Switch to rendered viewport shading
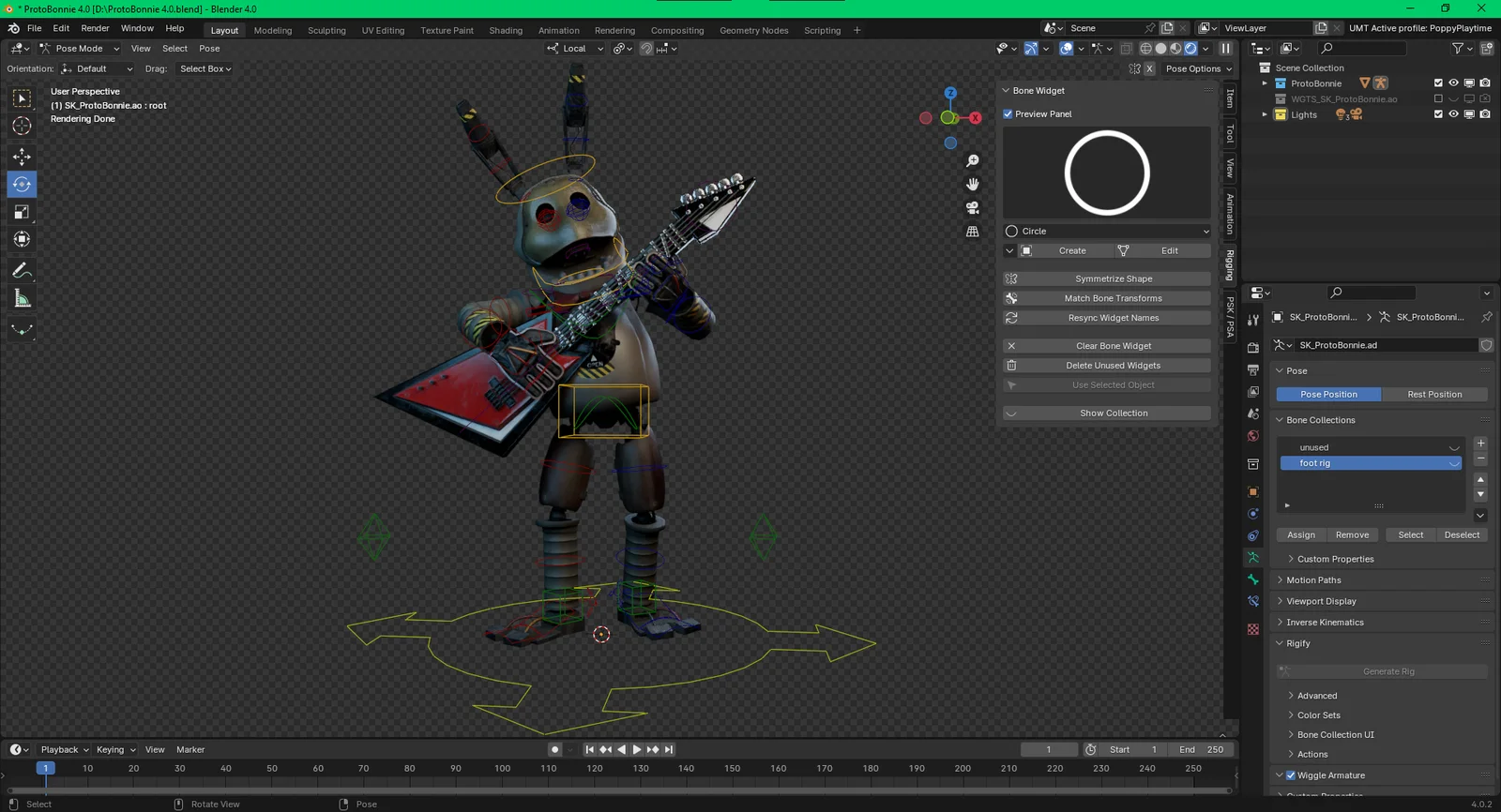The width and height of the screenshot is (1501, 812). (x=1190, y=49)
